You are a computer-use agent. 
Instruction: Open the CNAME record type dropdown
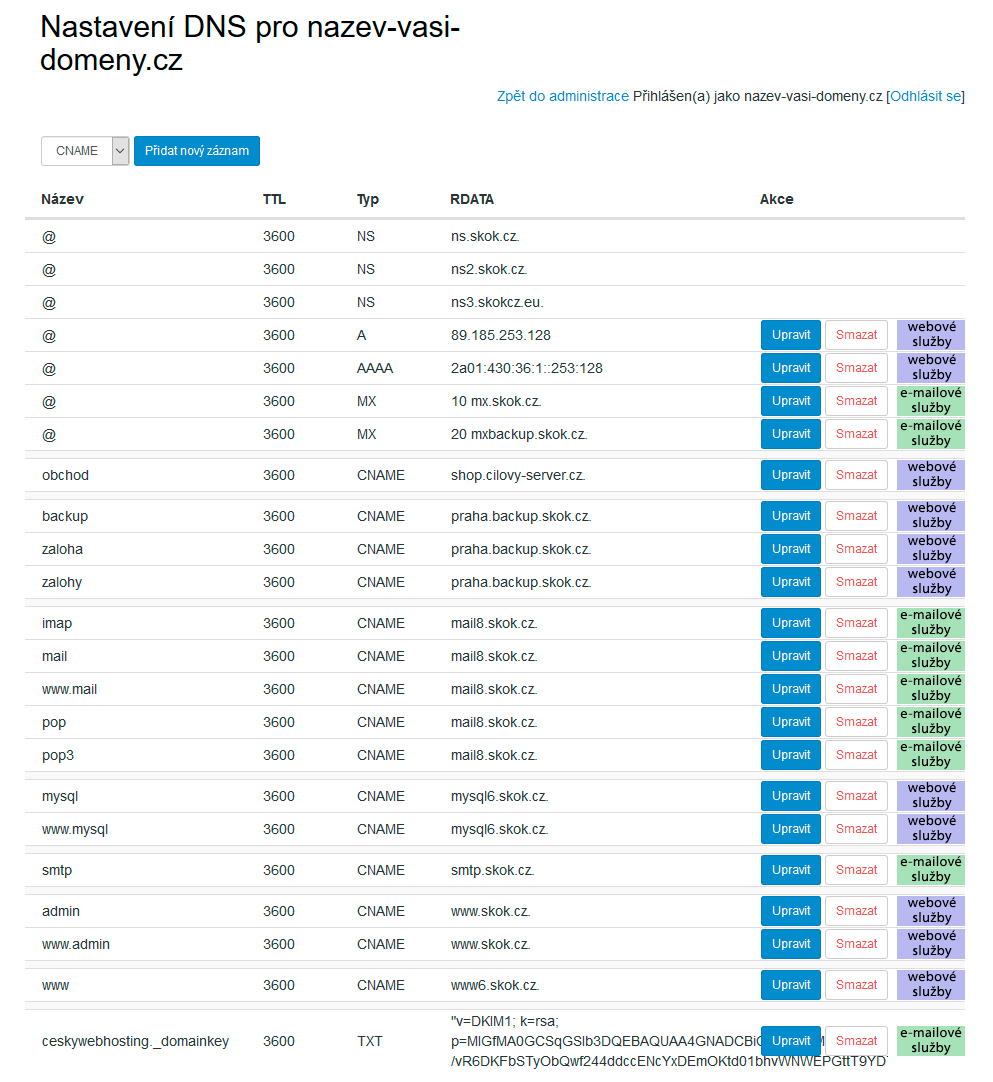pos(85,151)
